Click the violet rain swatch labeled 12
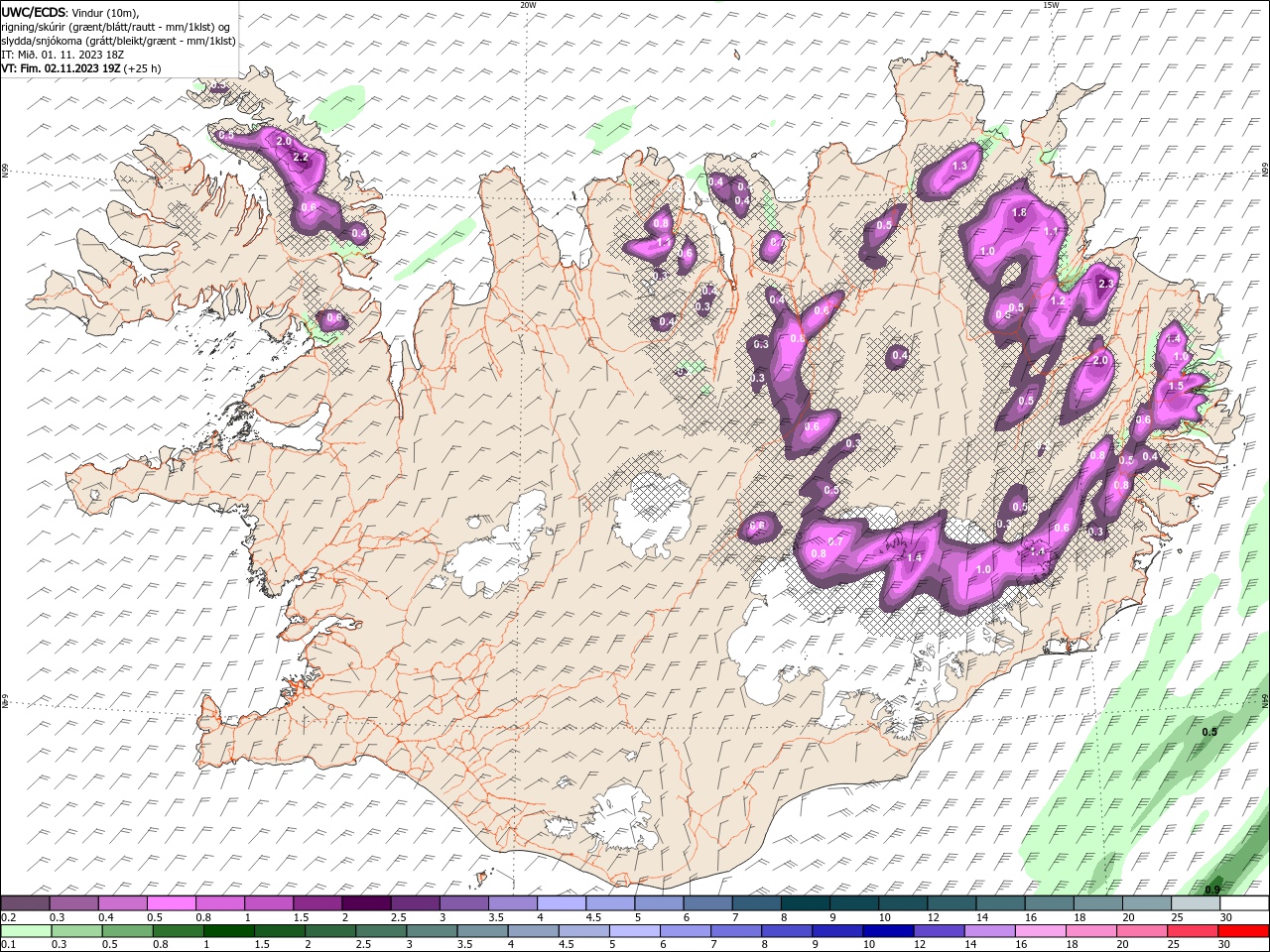Screen dimensions: 1270x952 (x=938, y=931)
